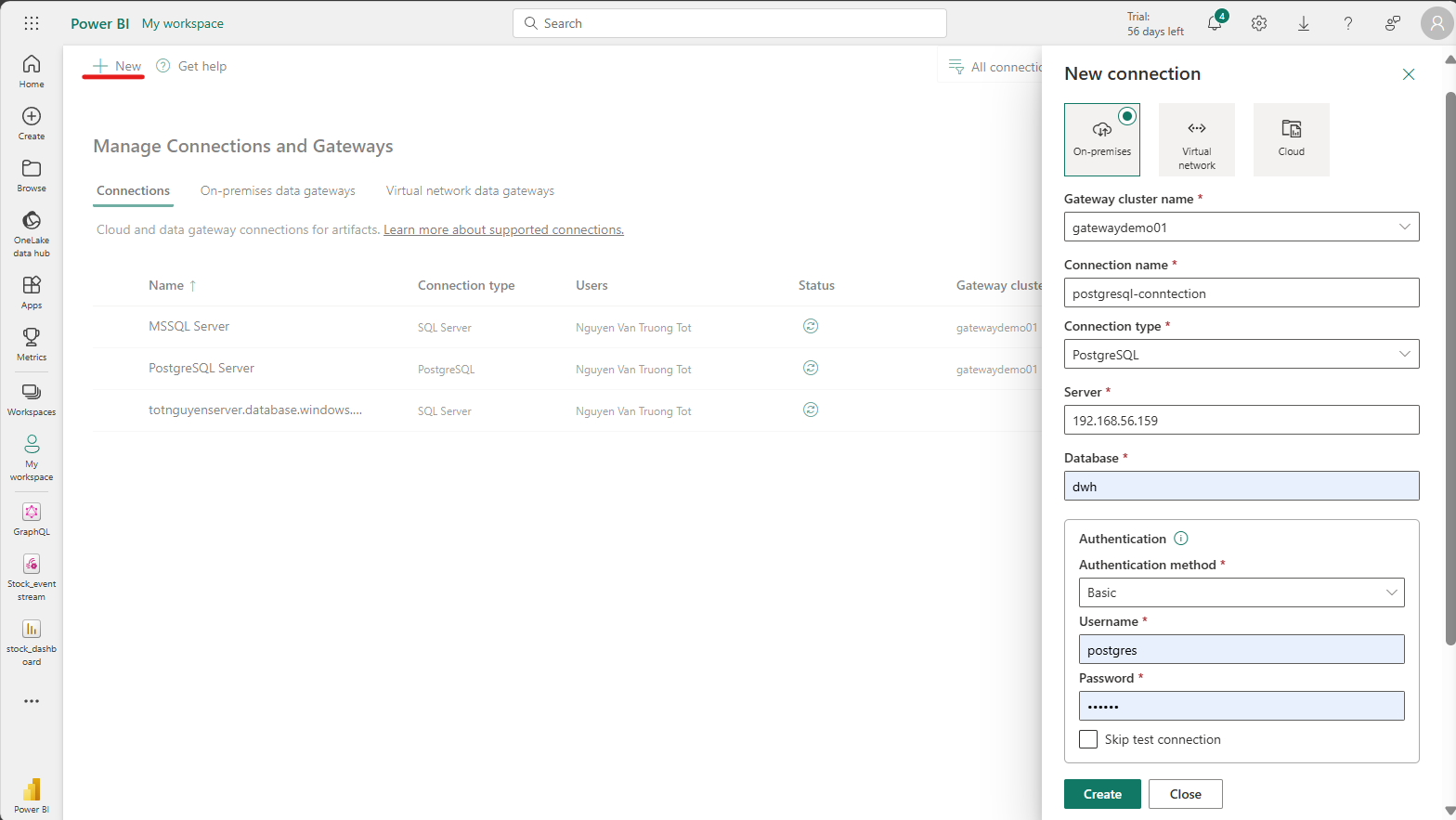
Task: Refresh status icon for PostgreSQL Server row
Action: 811,368
